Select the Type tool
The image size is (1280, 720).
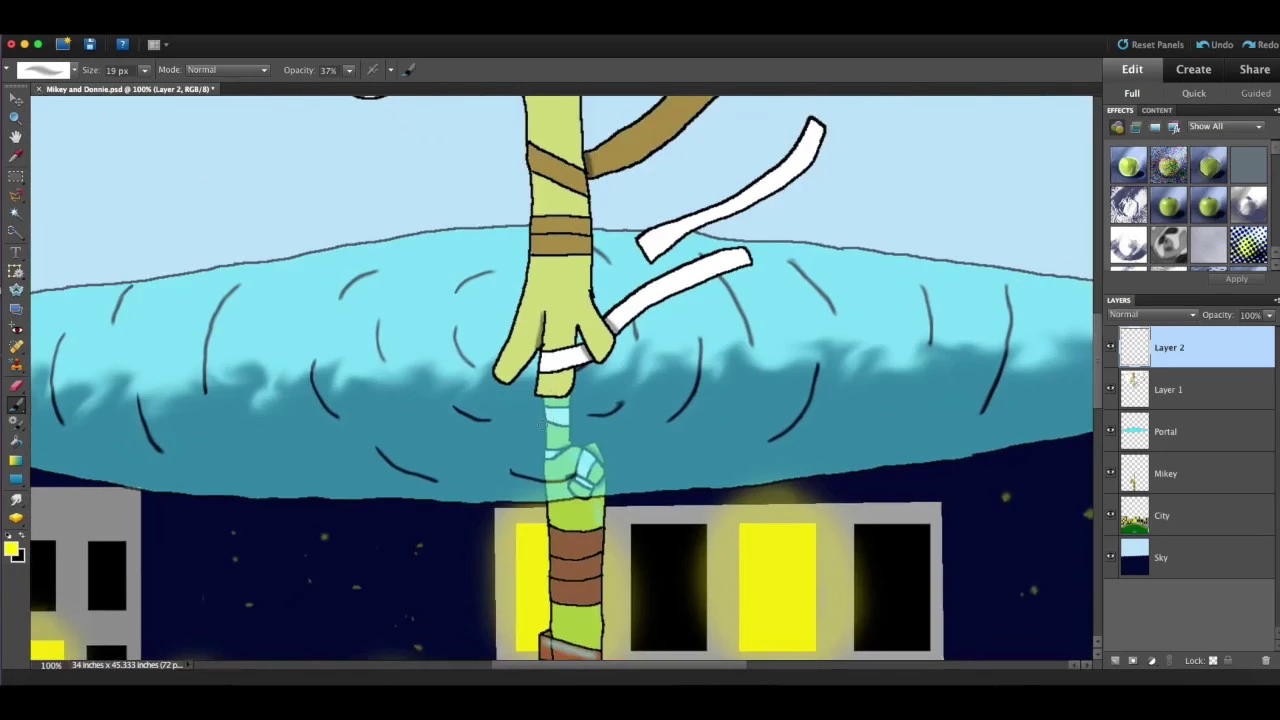[x=16, y=252]
